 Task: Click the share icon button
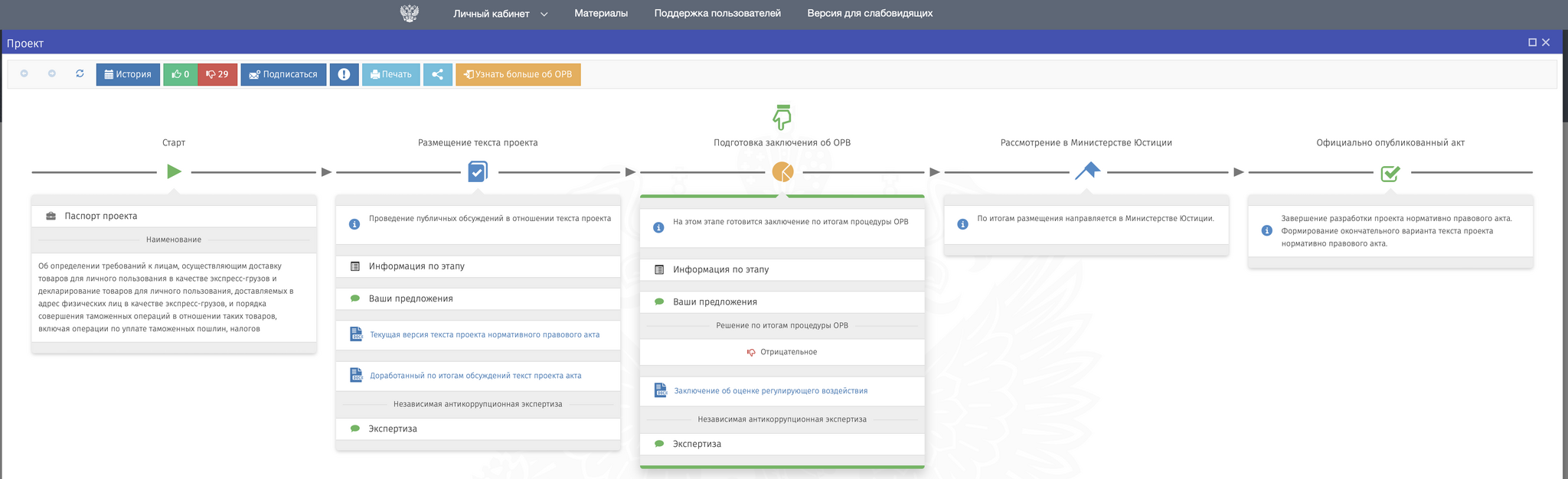click(437, 74)
